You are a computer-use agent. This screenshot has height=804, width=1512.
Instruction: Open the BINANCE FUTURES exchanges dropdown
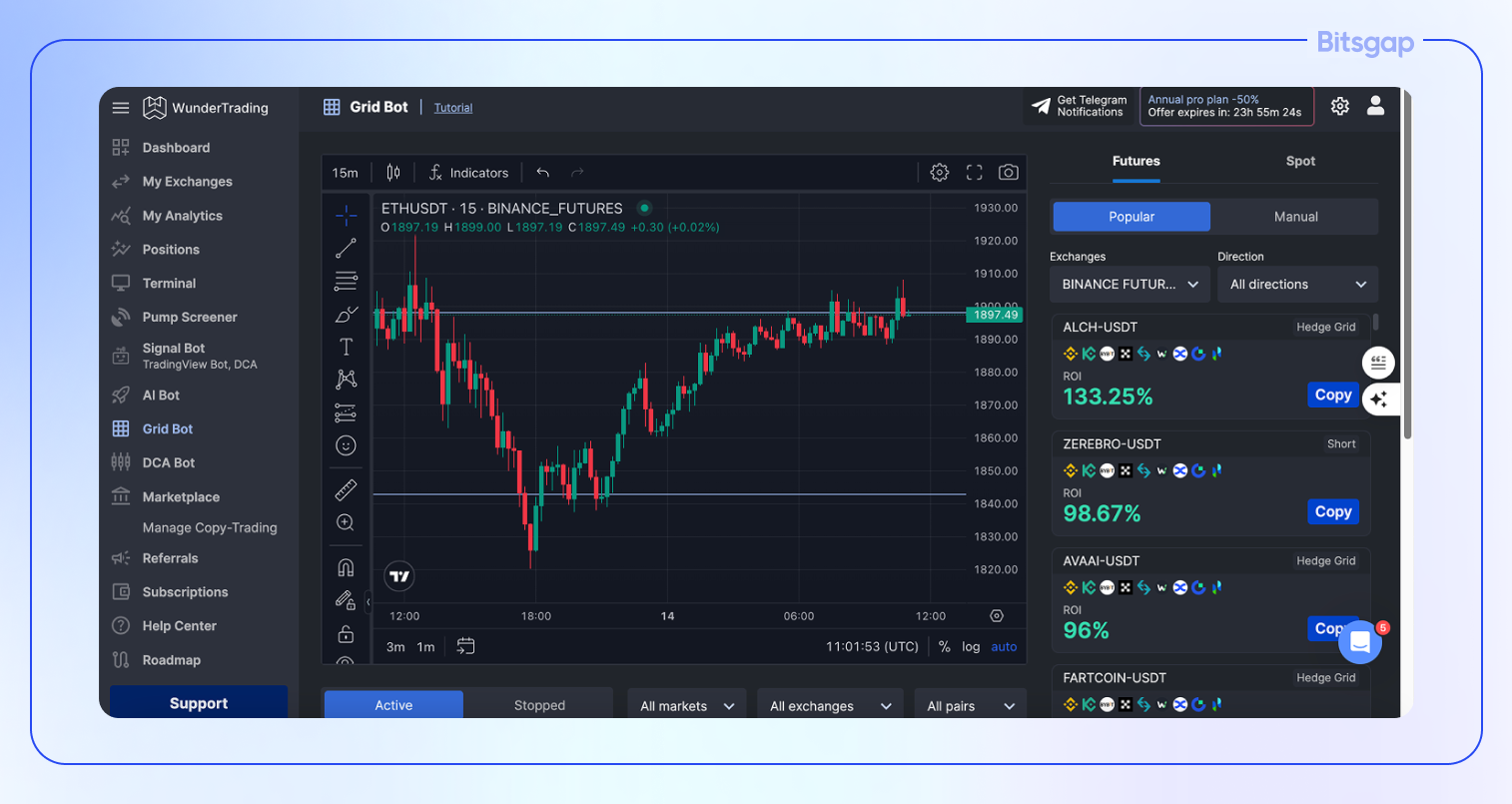tap(1129, 284)
